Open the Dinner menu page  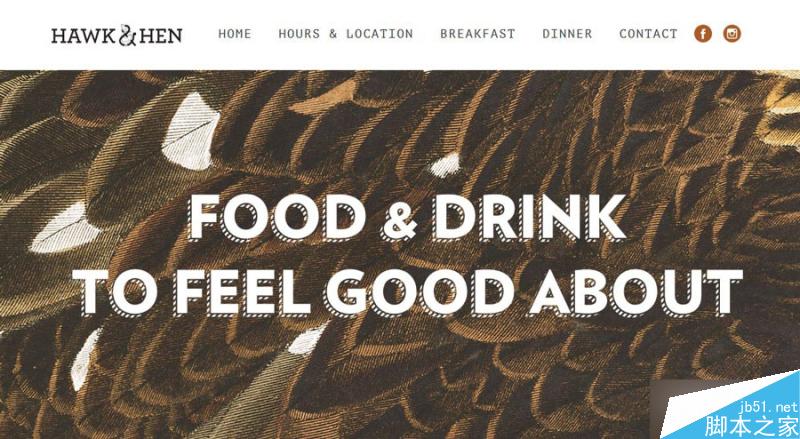567,34
